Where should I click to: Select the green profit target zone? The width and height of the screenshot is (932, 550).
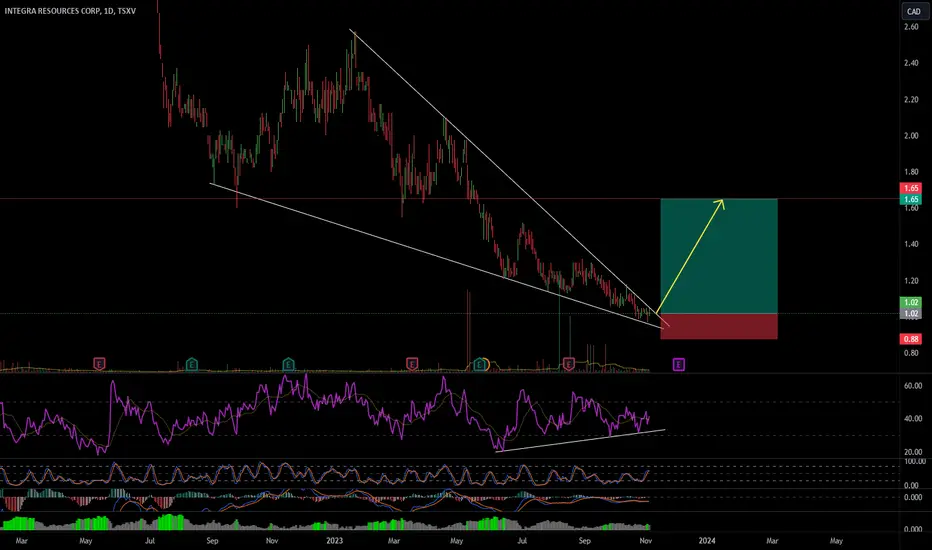coord(719,256)
